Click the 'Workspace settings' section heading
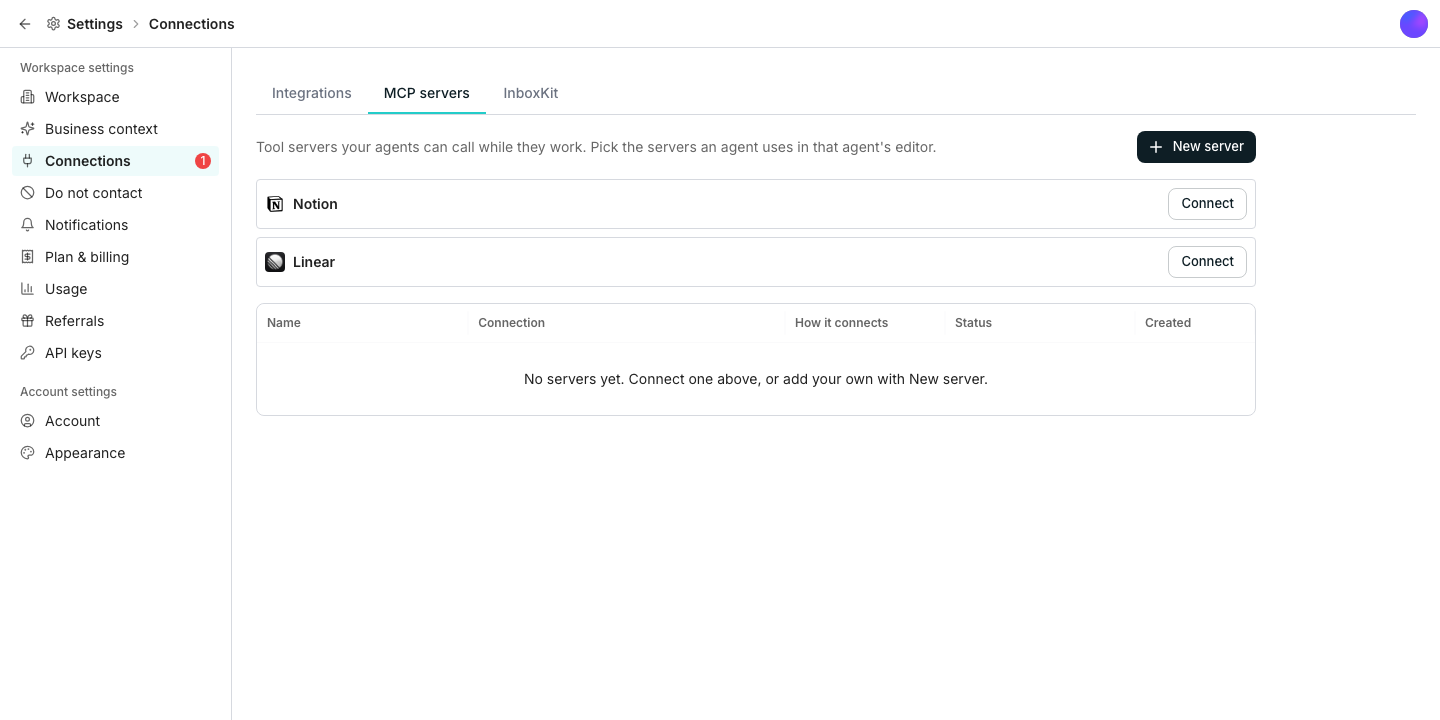The height and width of the screenshot is (720, 1440). point(77,68)
